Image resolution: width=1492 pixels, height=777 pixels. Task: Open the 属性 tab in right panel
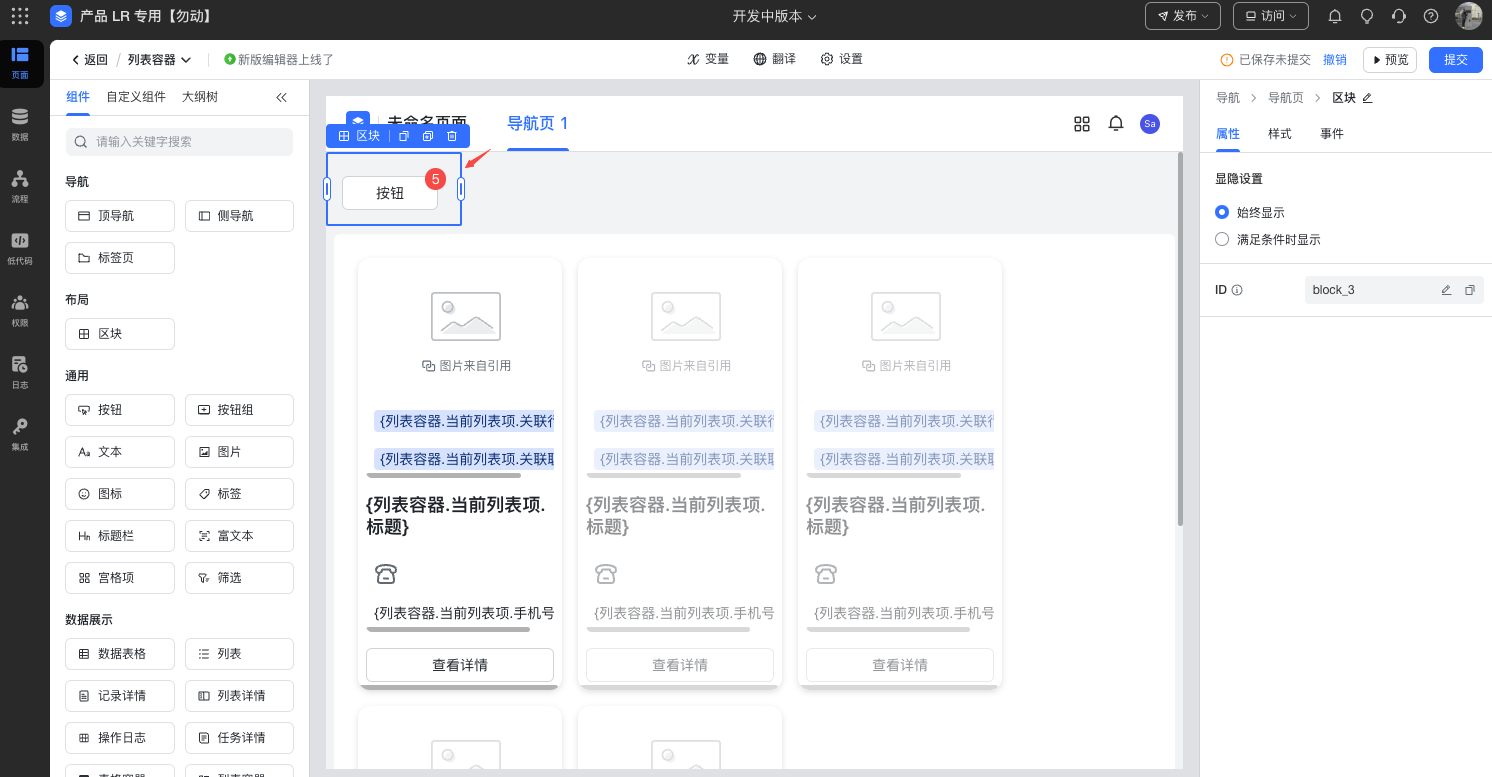[x=1228, y=134]
